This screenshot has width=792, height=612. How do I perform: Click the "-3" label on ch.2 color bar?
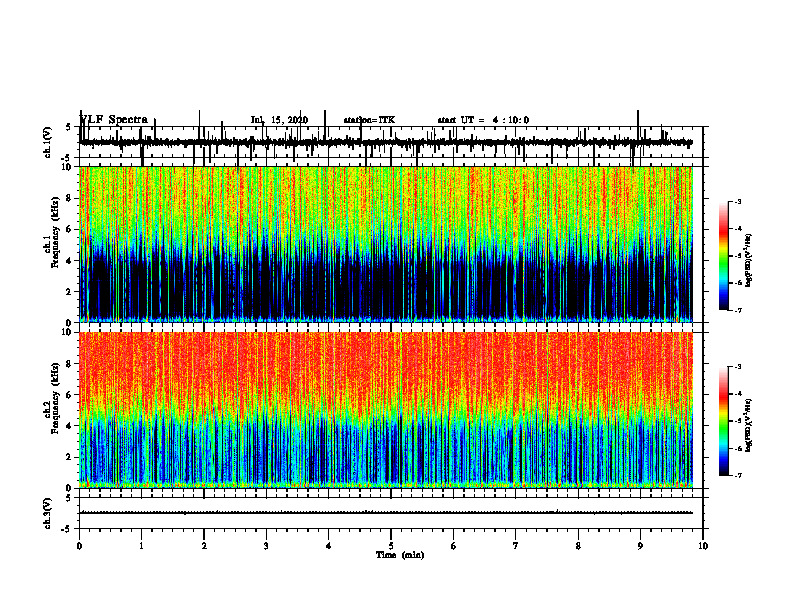[737, 367]
